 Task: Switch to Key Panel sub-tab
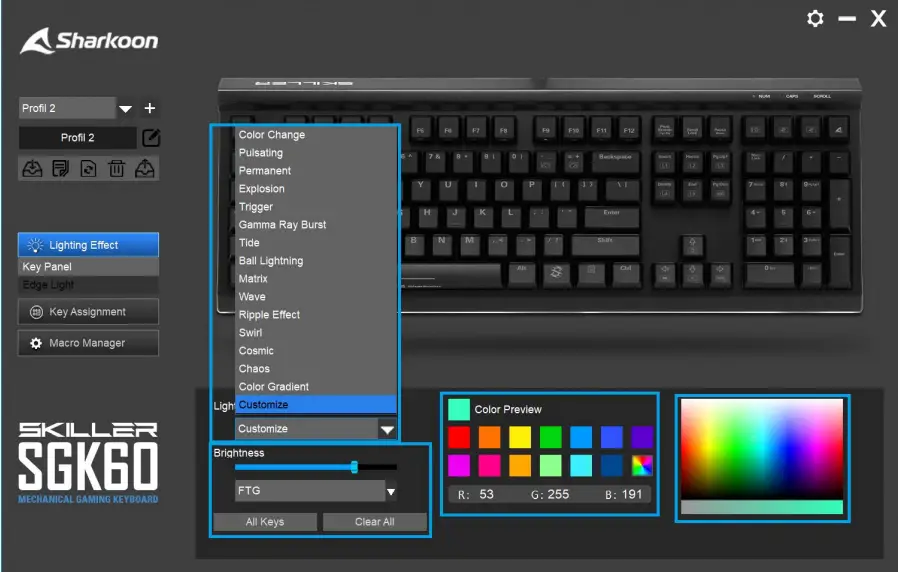click(88, 267)
